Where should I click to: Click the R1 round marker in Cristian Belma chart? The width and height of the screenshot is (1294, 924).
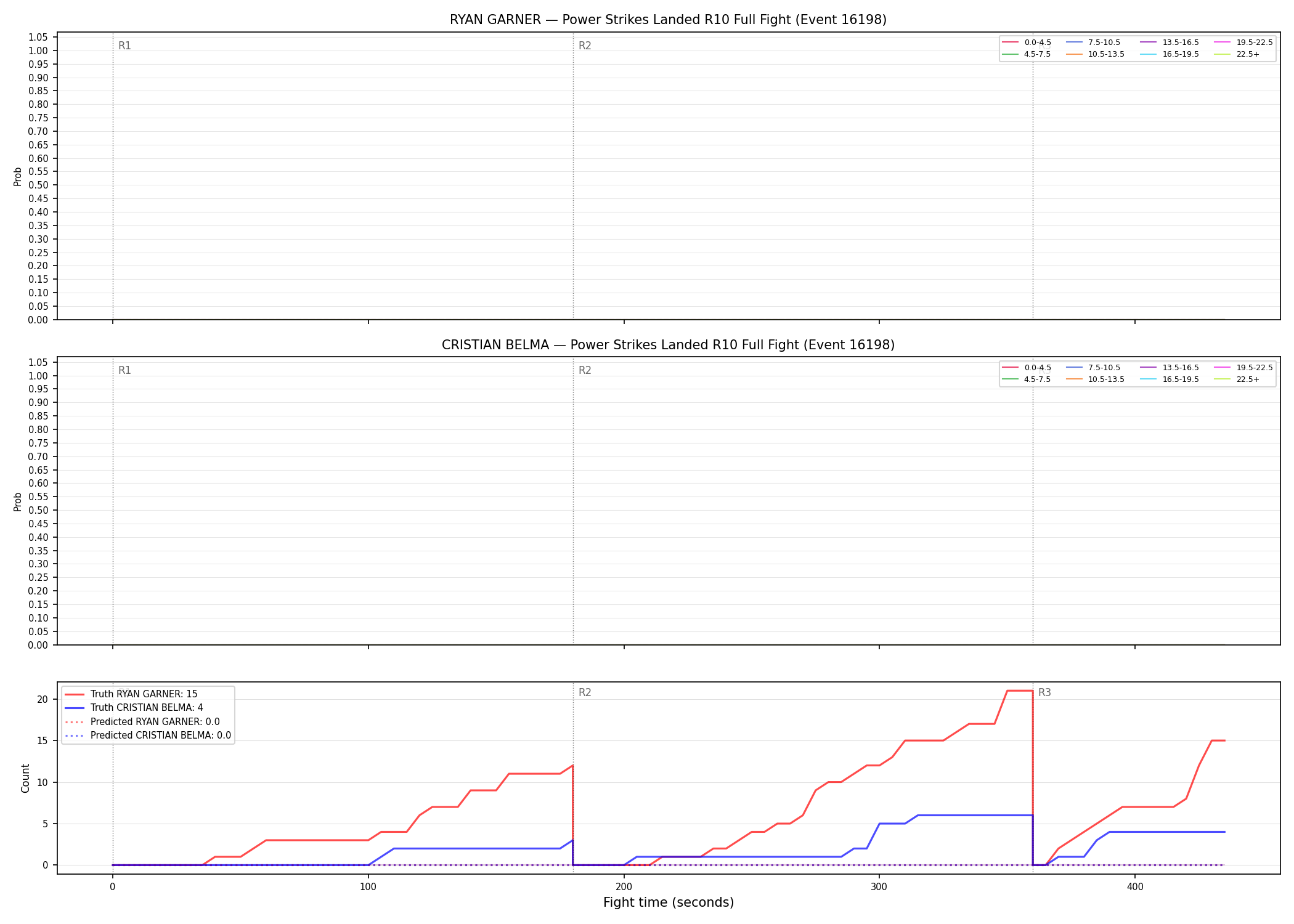pos(124,370)
